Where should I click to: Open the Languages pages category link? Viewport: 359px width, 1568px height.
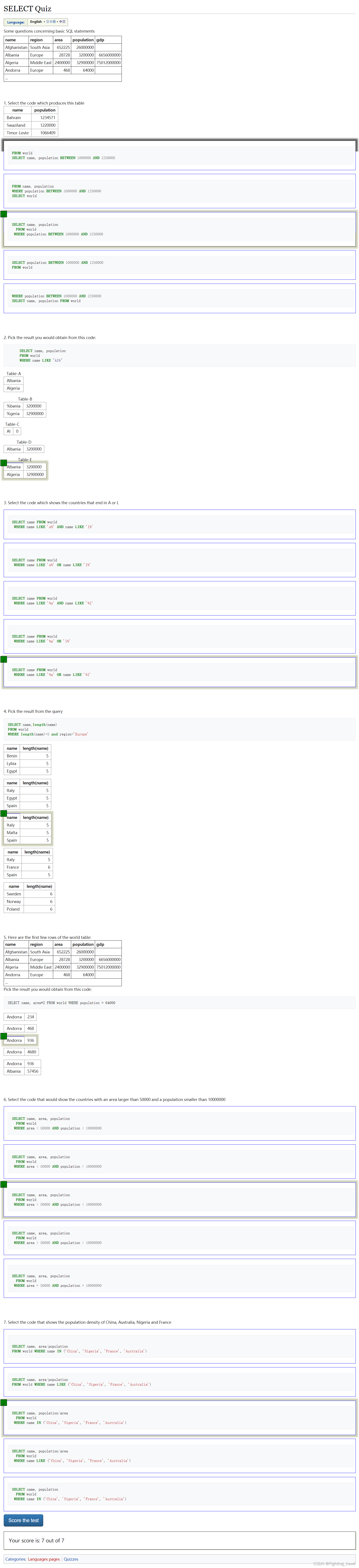(44, 1559)
